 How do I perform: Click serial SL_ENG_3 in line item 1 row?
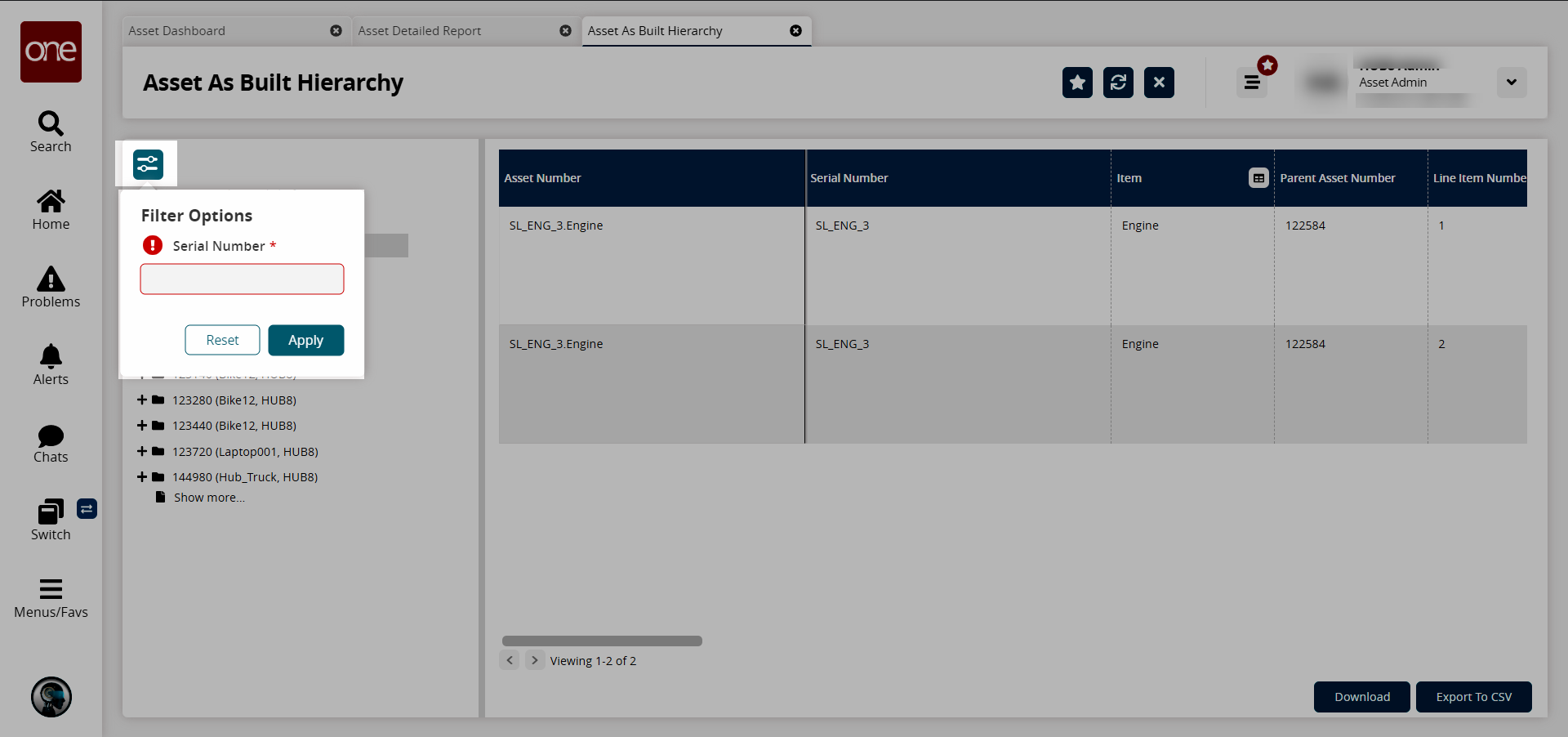point(842,226)
